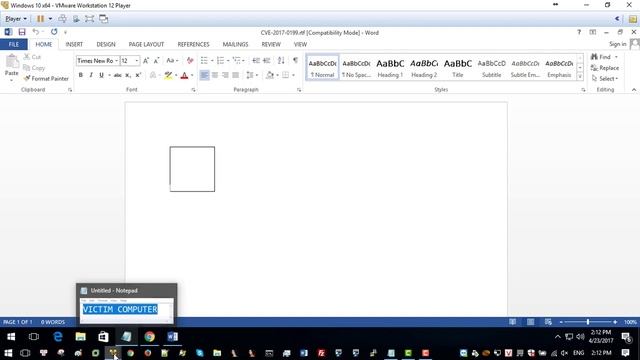Cut the selected content
Screen dimensions: 640x360
32,57
